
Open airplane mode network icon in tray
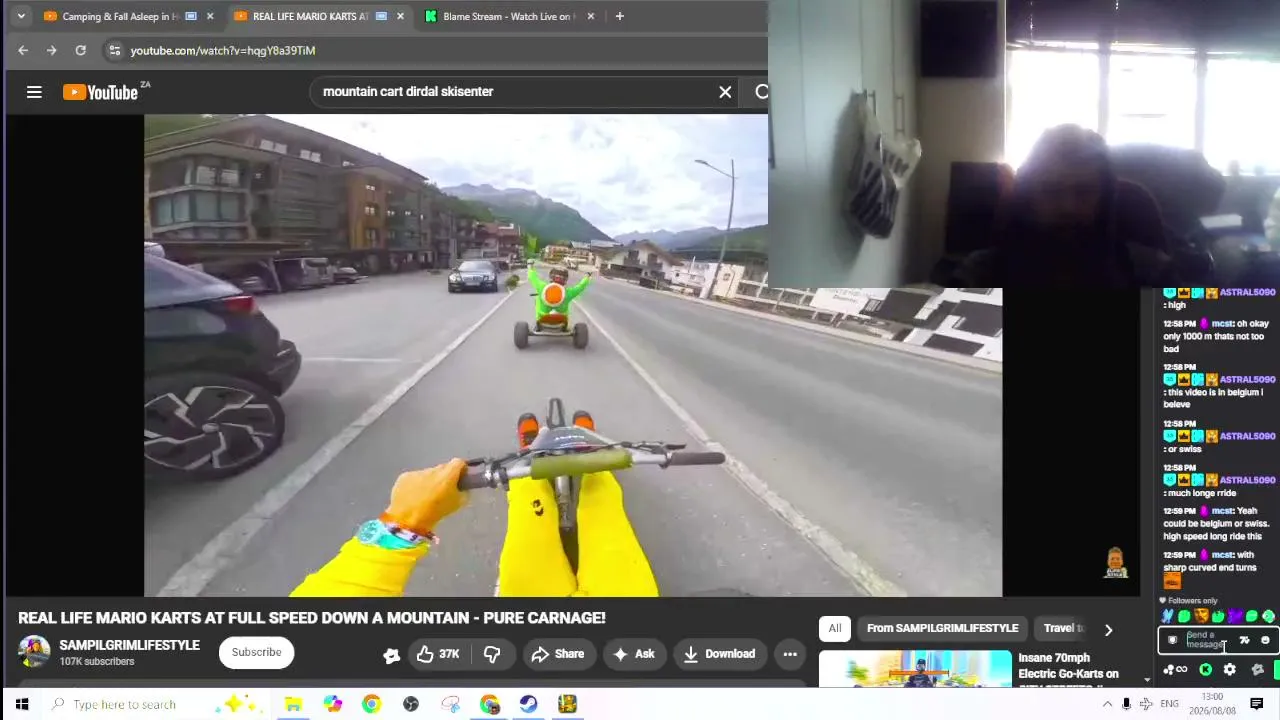[1146, 704]
